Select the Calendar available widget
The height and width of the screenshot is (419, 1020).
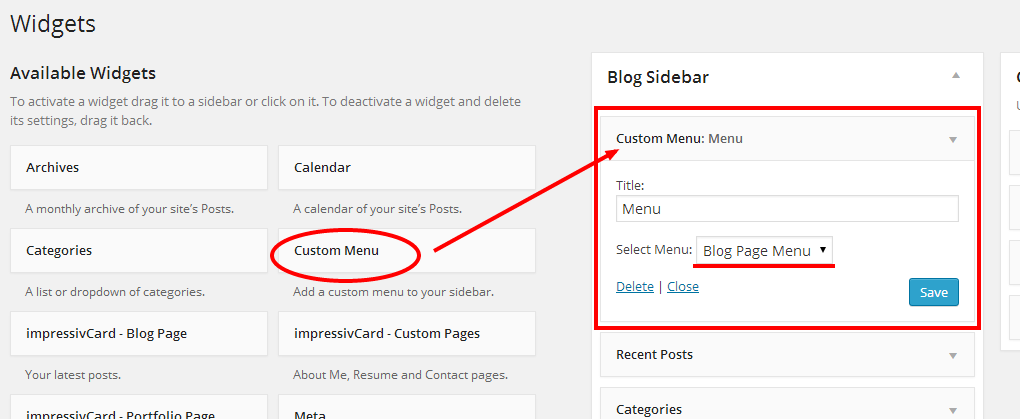pyautogui.click(x=406, y=167)
